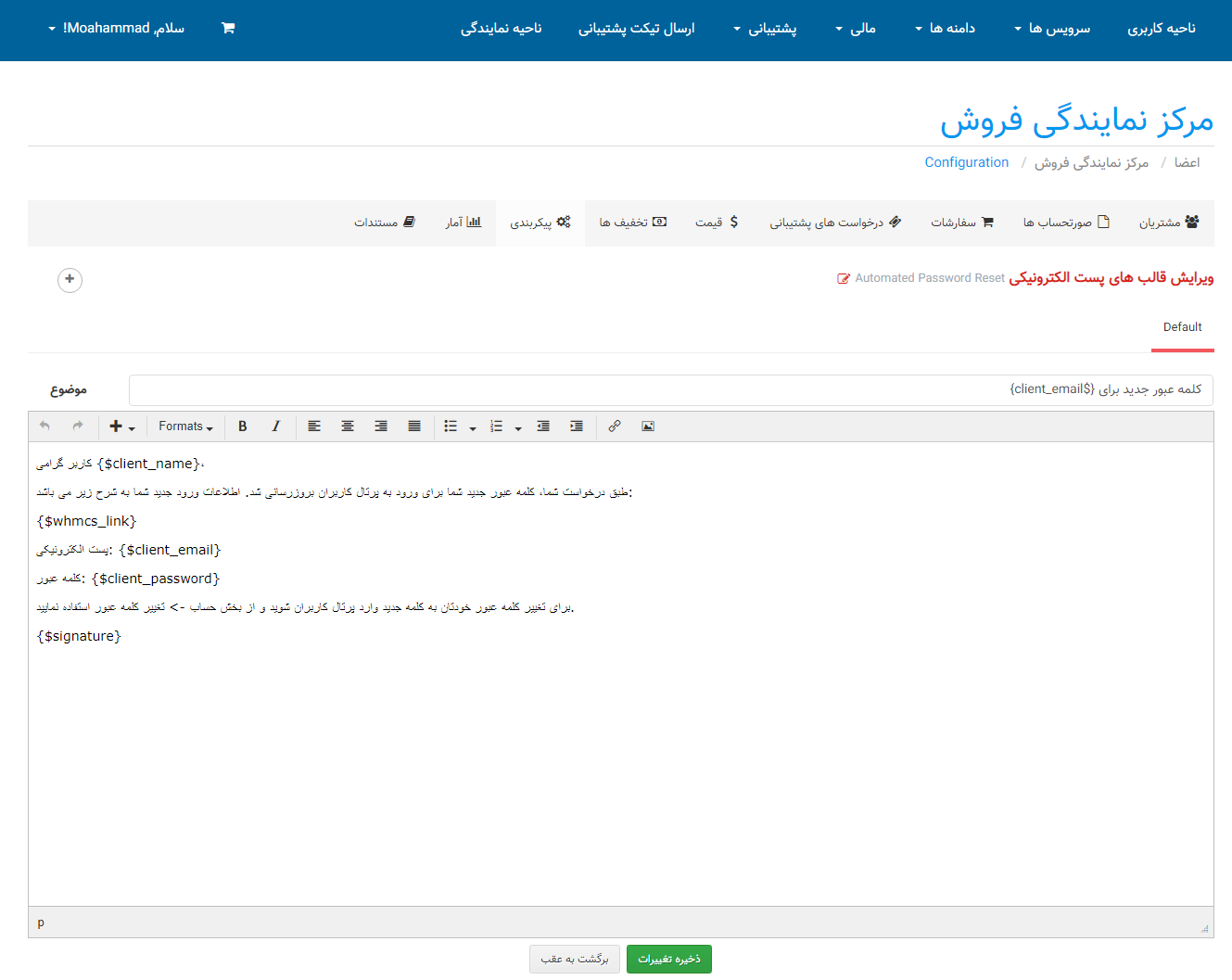
Task: Align text to center
Action: tap(348, 426)
